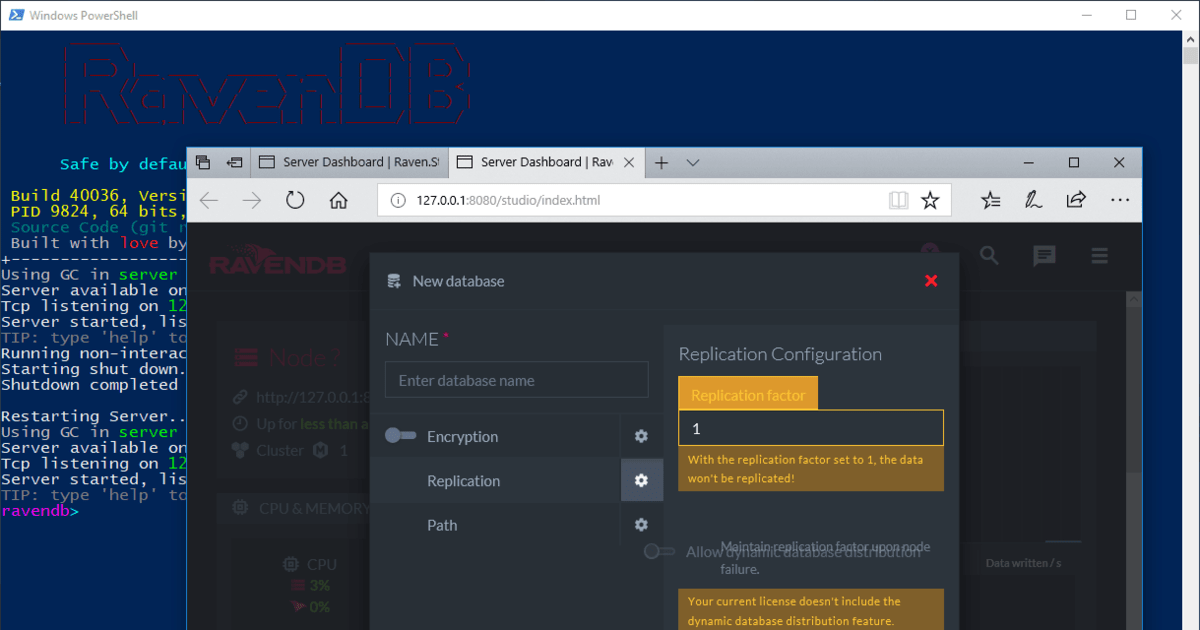Image resolution: width=1200 pixels, height=630 pixels.
Task: Click the Enter database name field
Action: pos(517,380)
